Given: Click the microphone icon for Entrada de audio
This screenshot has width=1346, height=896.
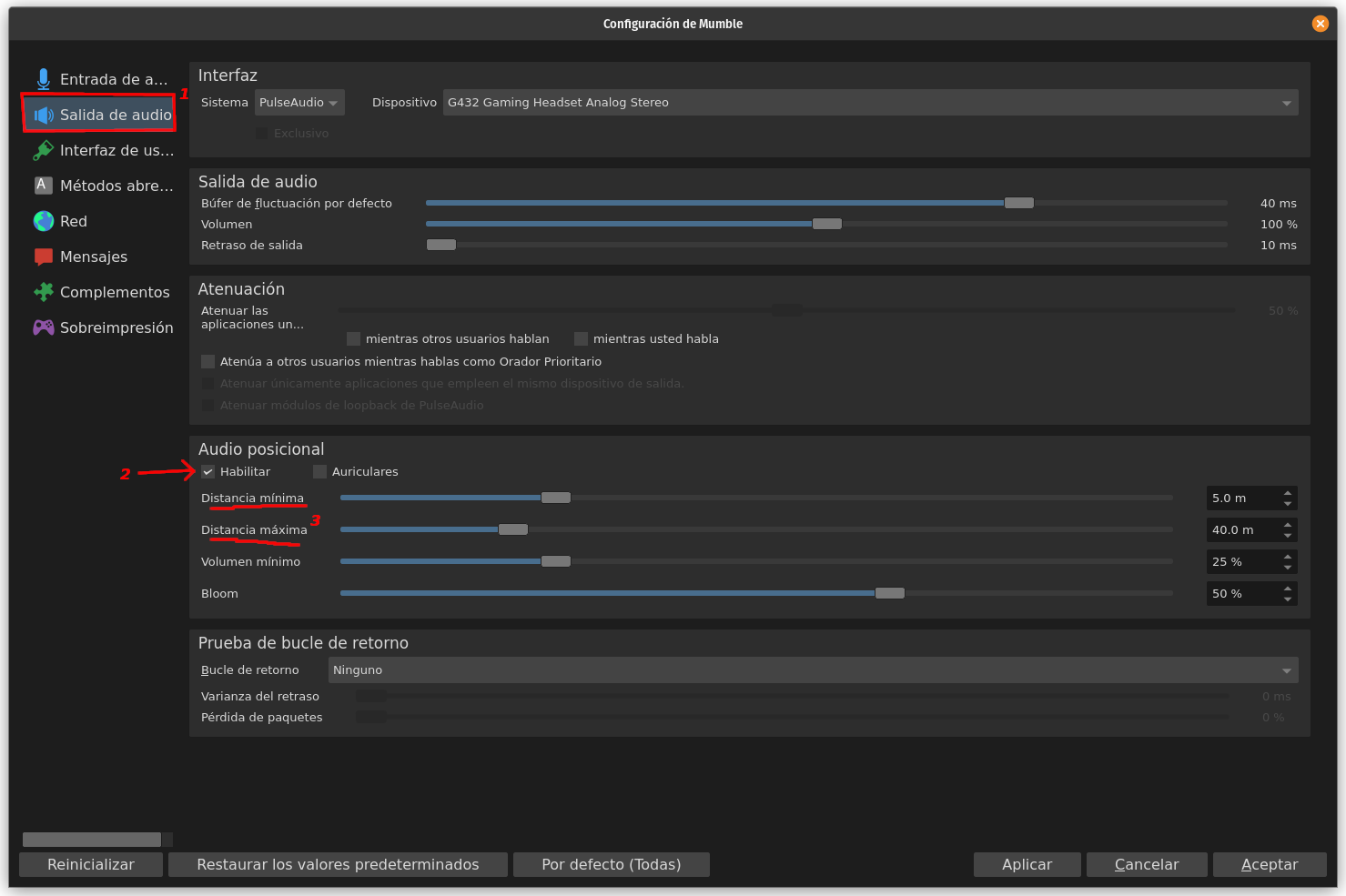Looking at the screenshot, I should (43, 79).
